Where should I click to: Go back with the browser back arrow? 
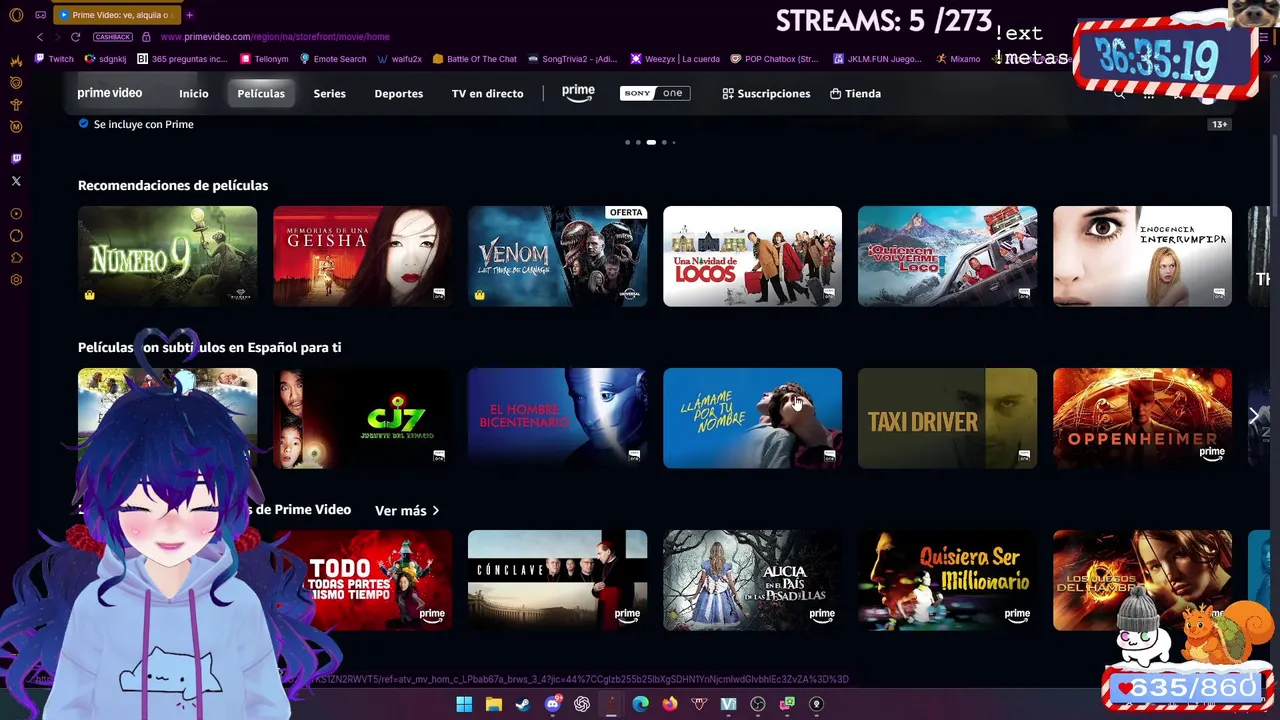pyautogui.click(x=40, y=37)
